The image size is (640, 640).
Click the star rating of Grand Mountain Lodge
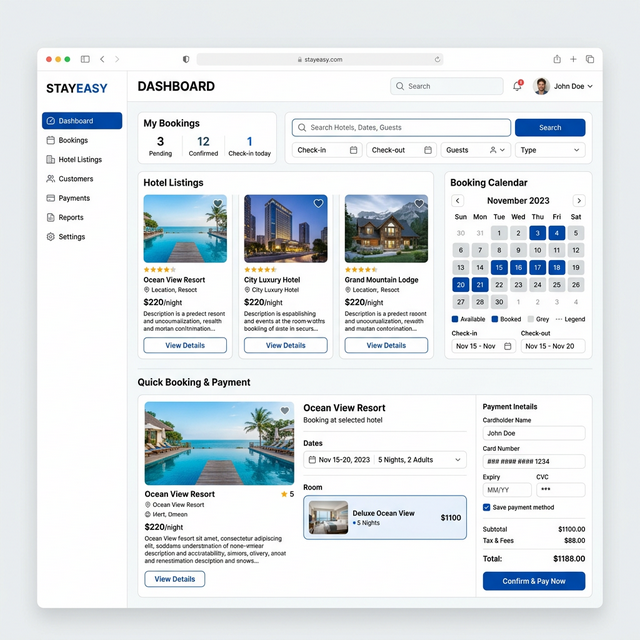pyautogui.click(x=361, y=269)
